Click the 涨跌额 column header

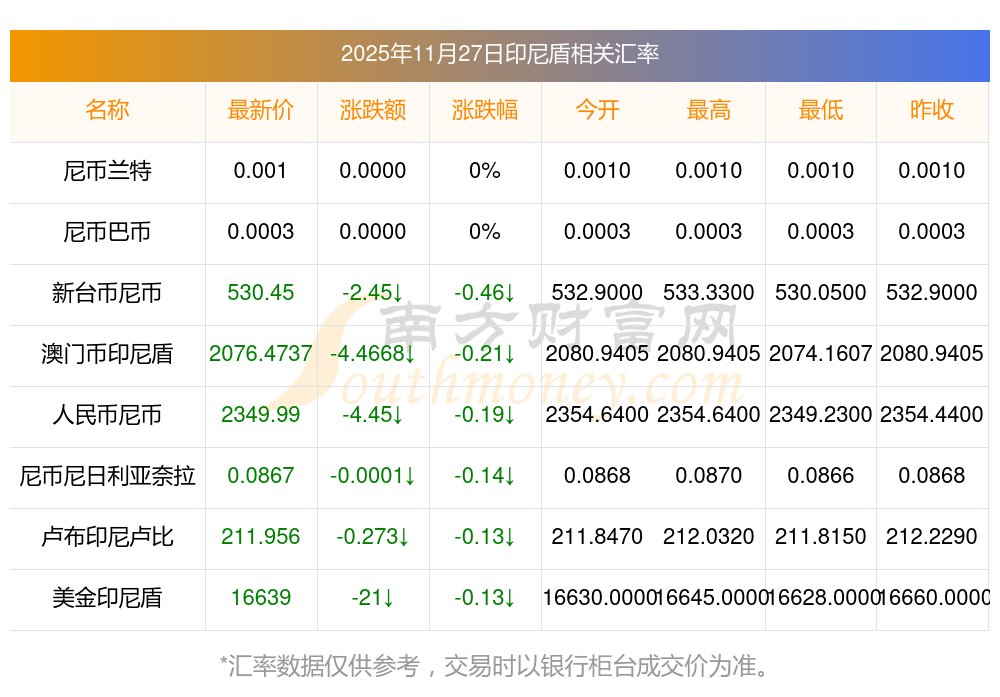tap(373, 110)
